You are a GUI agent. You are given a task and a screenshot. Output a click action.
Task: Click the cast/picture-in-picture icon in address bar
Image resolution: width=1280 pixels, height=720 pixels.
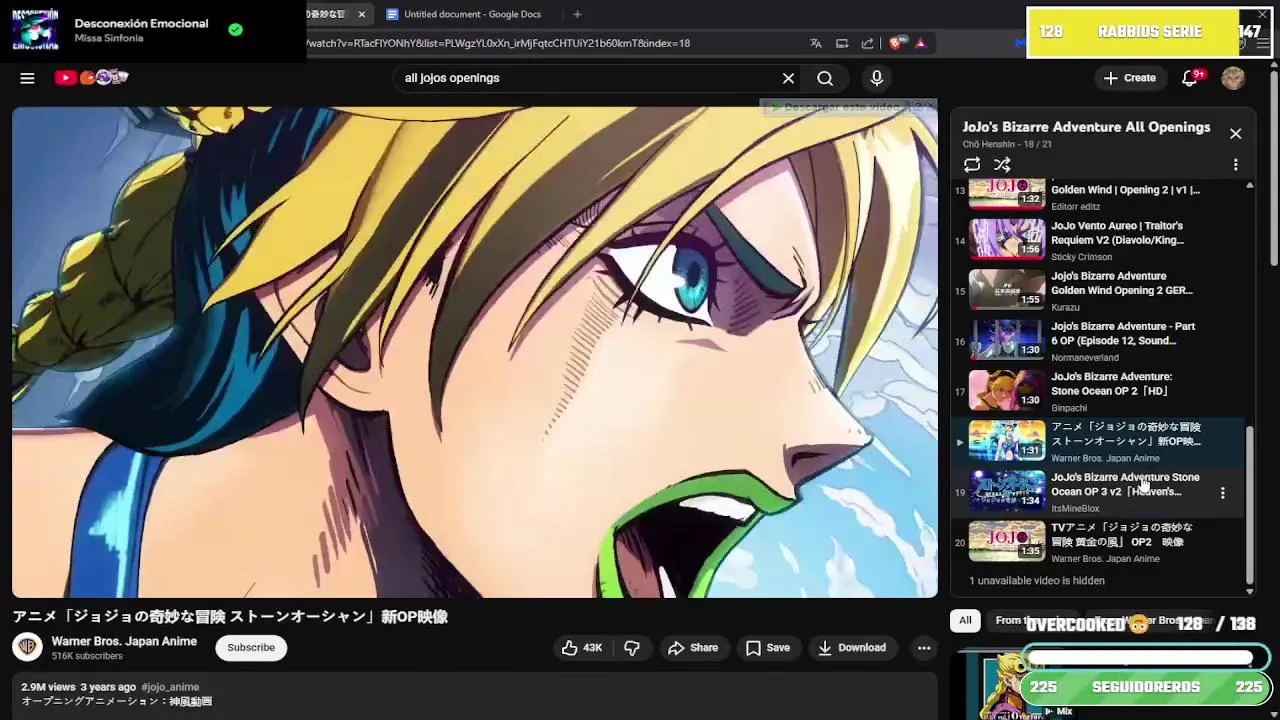point(842,43)
